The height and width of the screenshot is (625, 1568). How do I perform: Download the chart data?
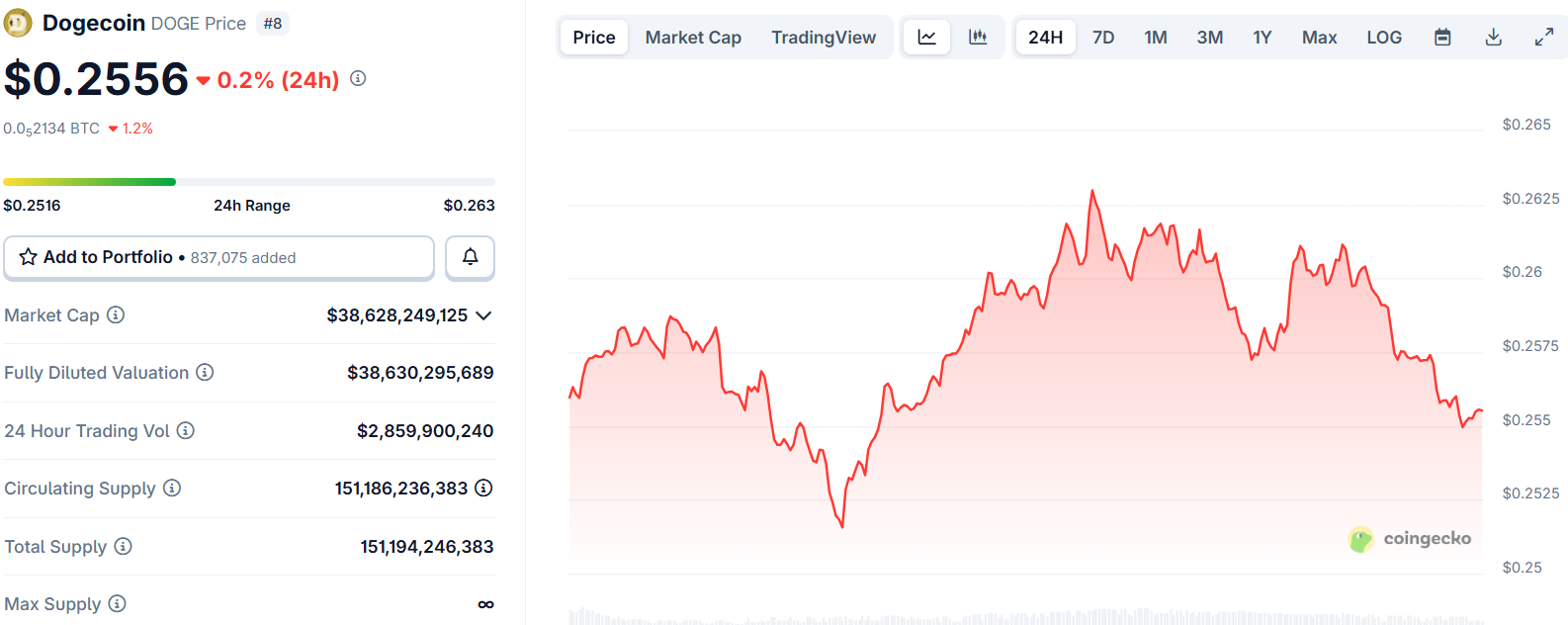pyautogui.click(x=1493, y=38)
